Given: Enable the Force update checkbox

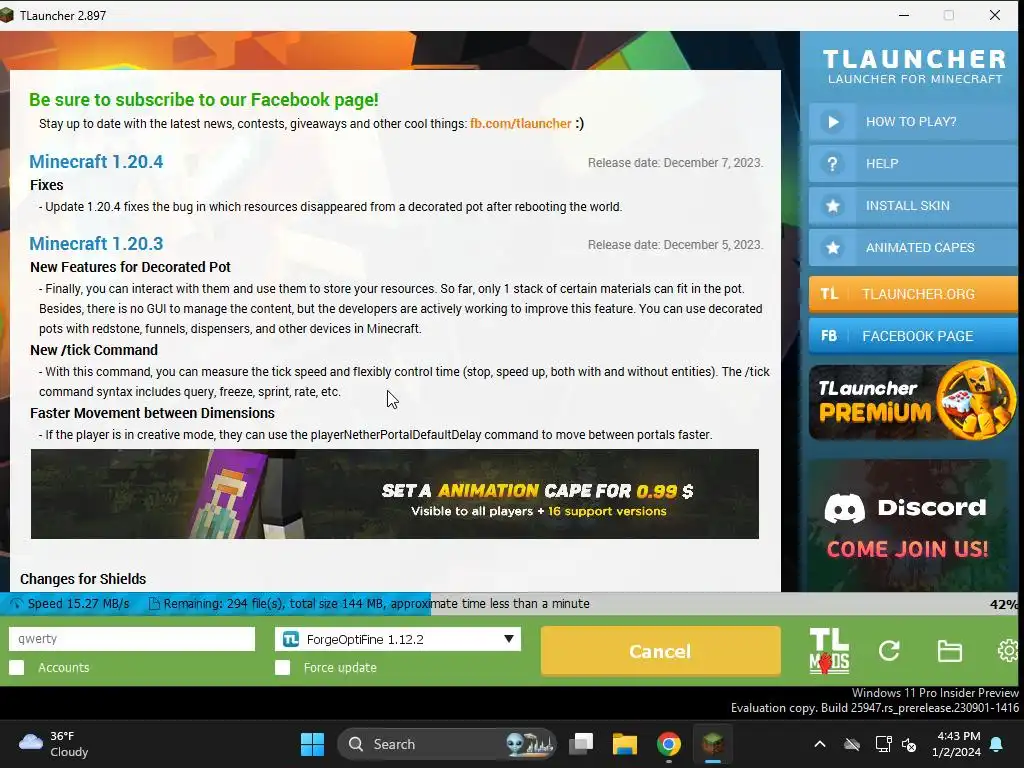Looking at the screenshot, I should 283,667.
